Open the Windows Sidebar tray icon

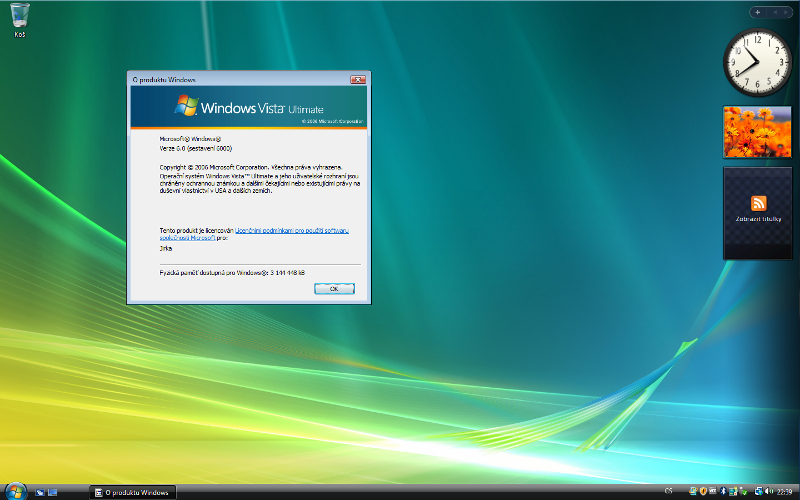[693, 491]
